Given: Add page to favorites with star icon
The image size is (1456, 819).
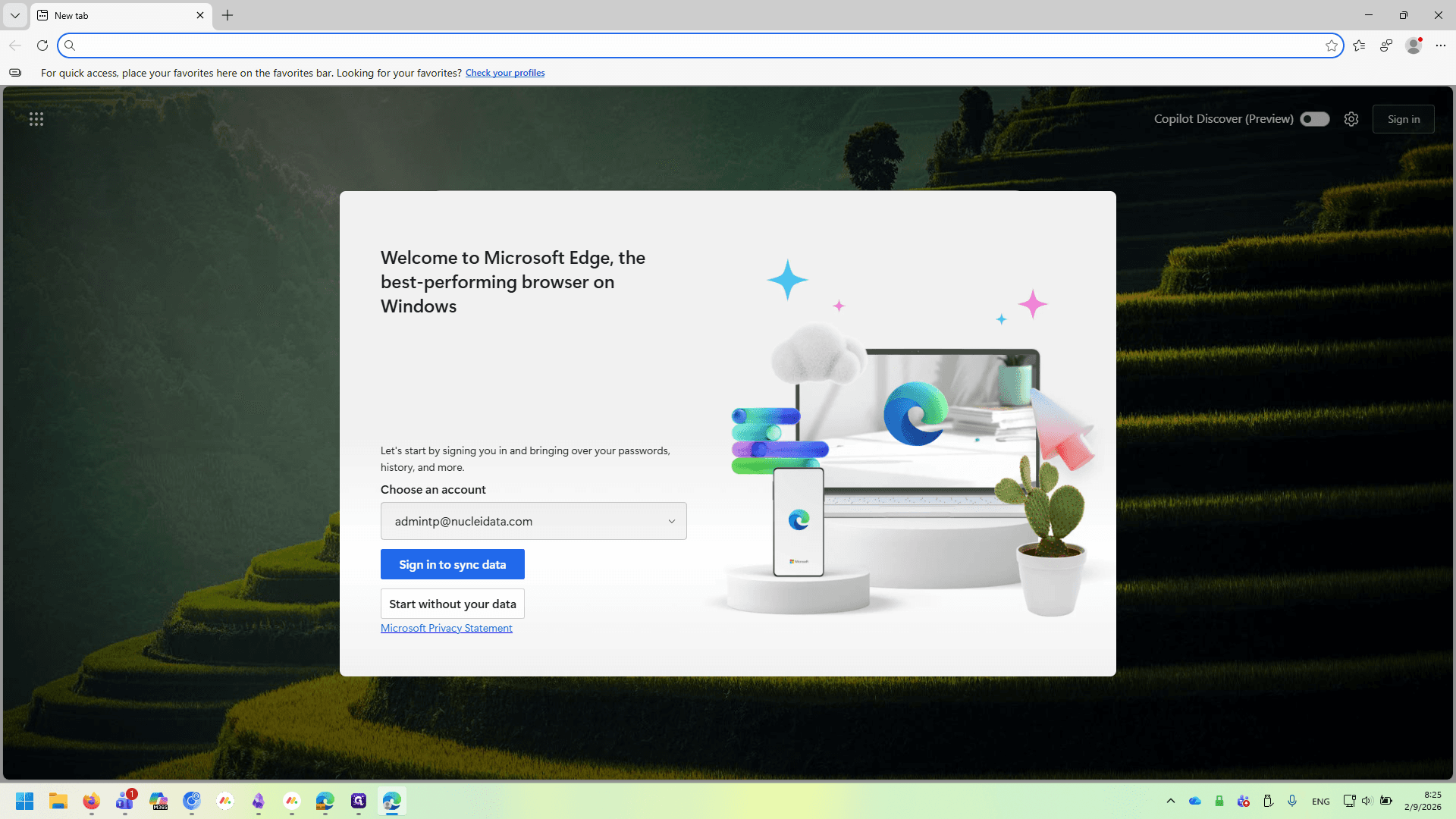Looking at the screenshot, I should pyautogui.click(x=1332, y=45).
